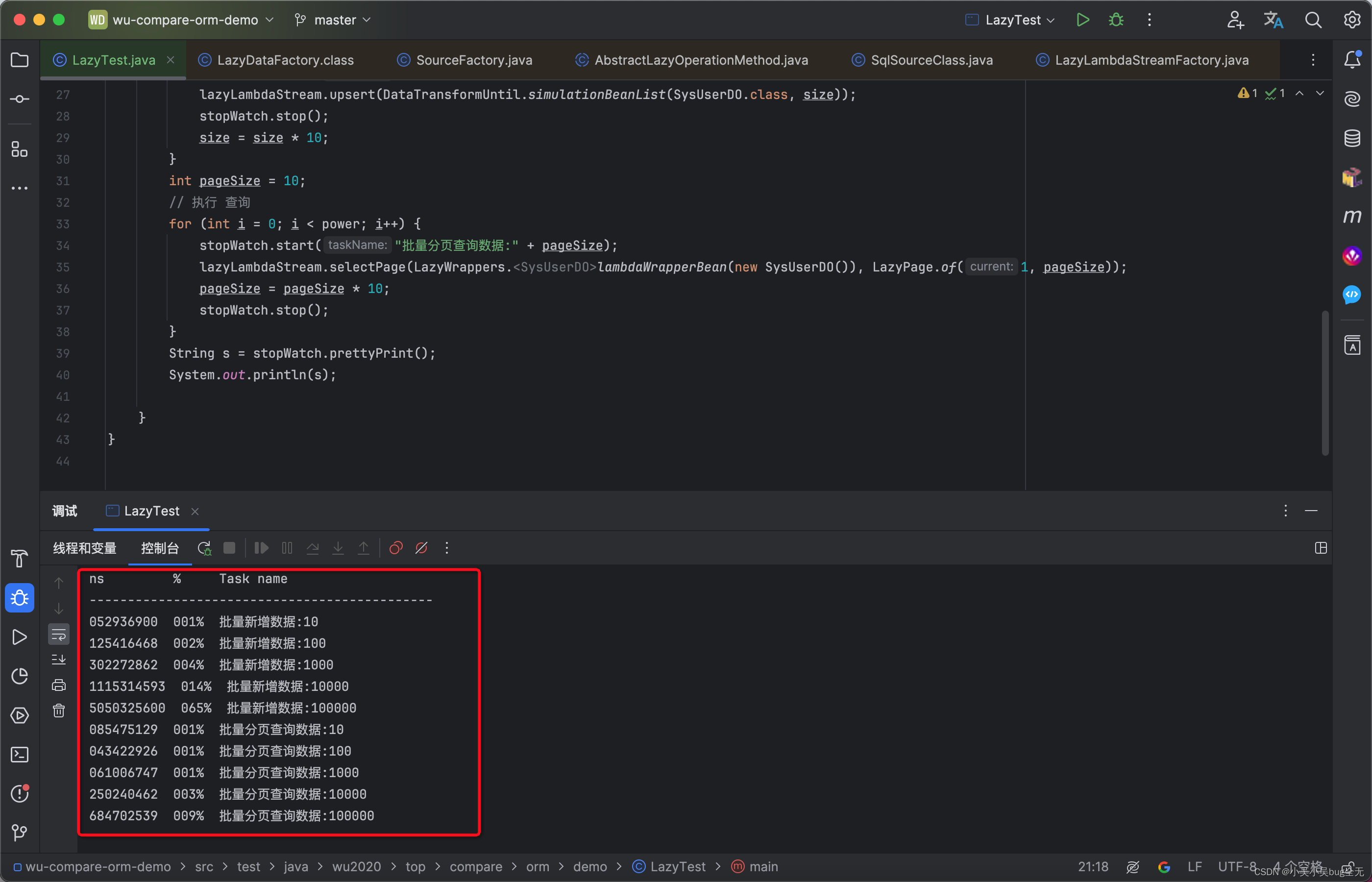Open the Git tool window icon

point(20,832)
